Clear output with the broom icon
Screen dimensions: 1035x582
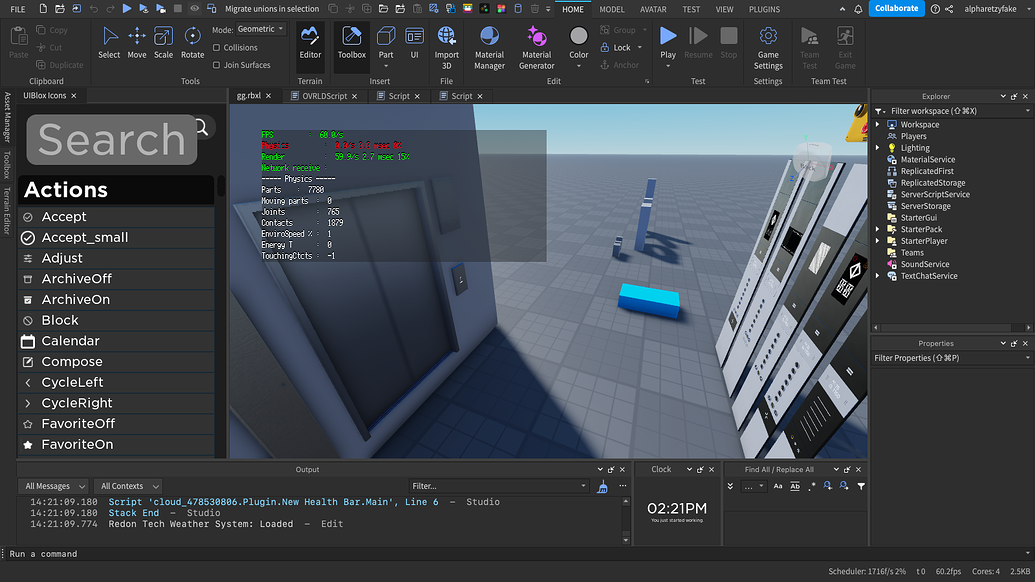pos(602,486)
